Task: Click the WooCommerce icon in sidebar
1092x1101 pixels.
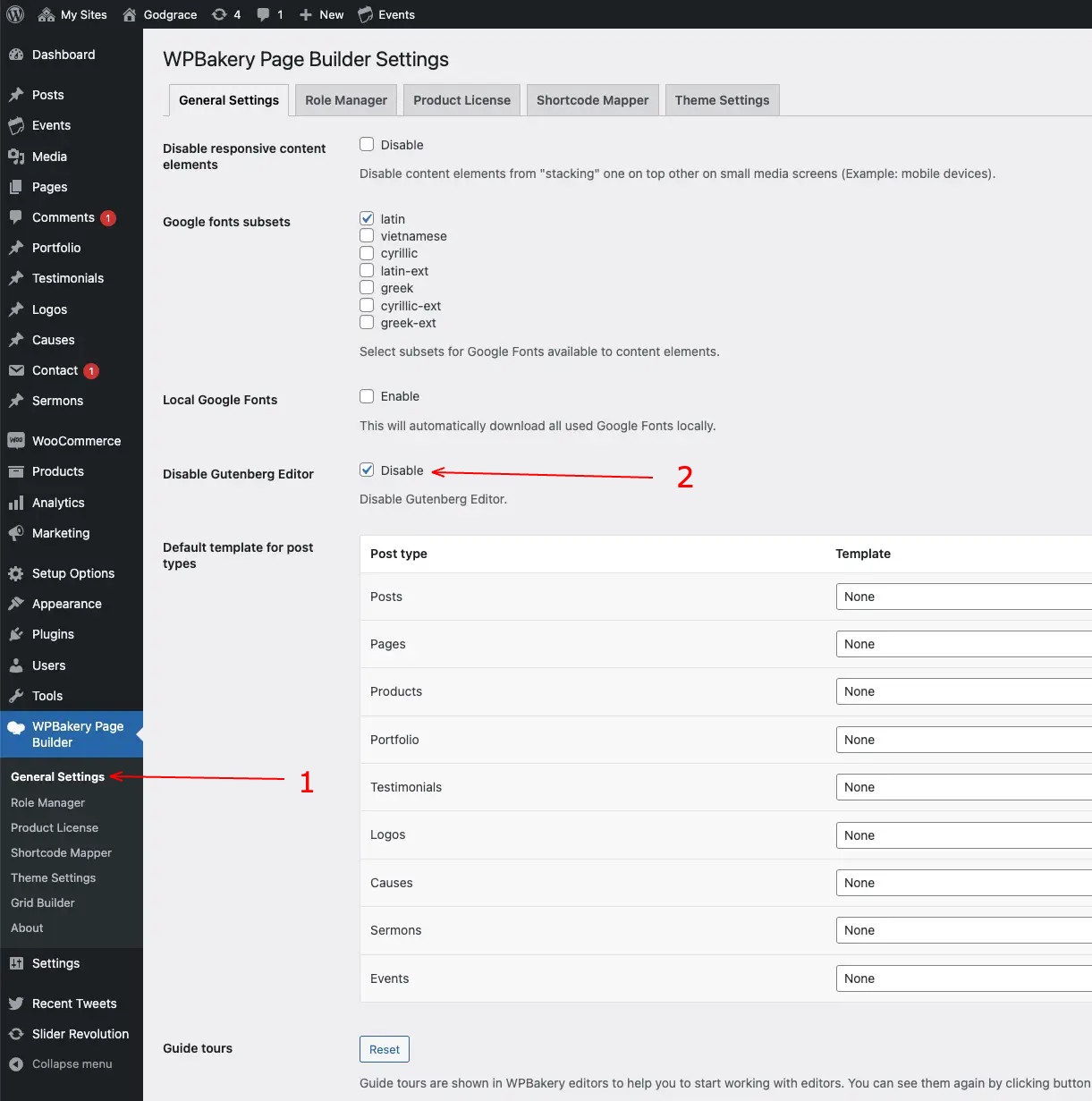Action: click(16, 441)
